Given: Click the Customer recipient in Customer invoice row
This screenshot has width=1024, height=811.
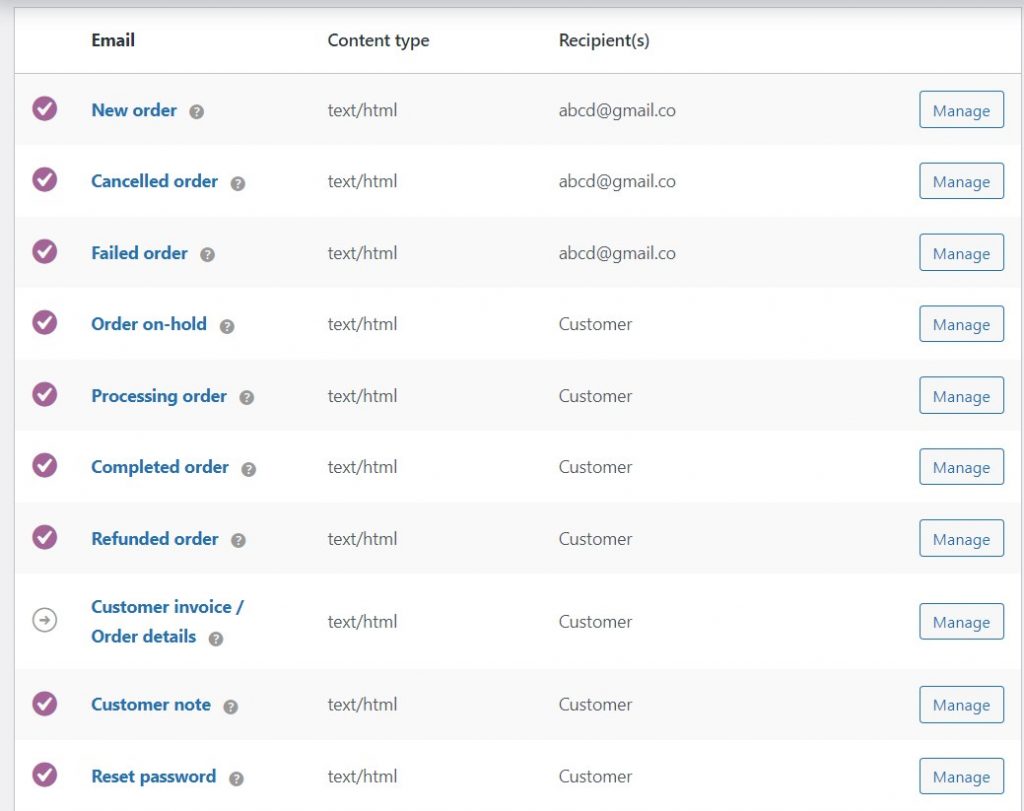Looking at the screenshot, I should (x=596, y=622).
